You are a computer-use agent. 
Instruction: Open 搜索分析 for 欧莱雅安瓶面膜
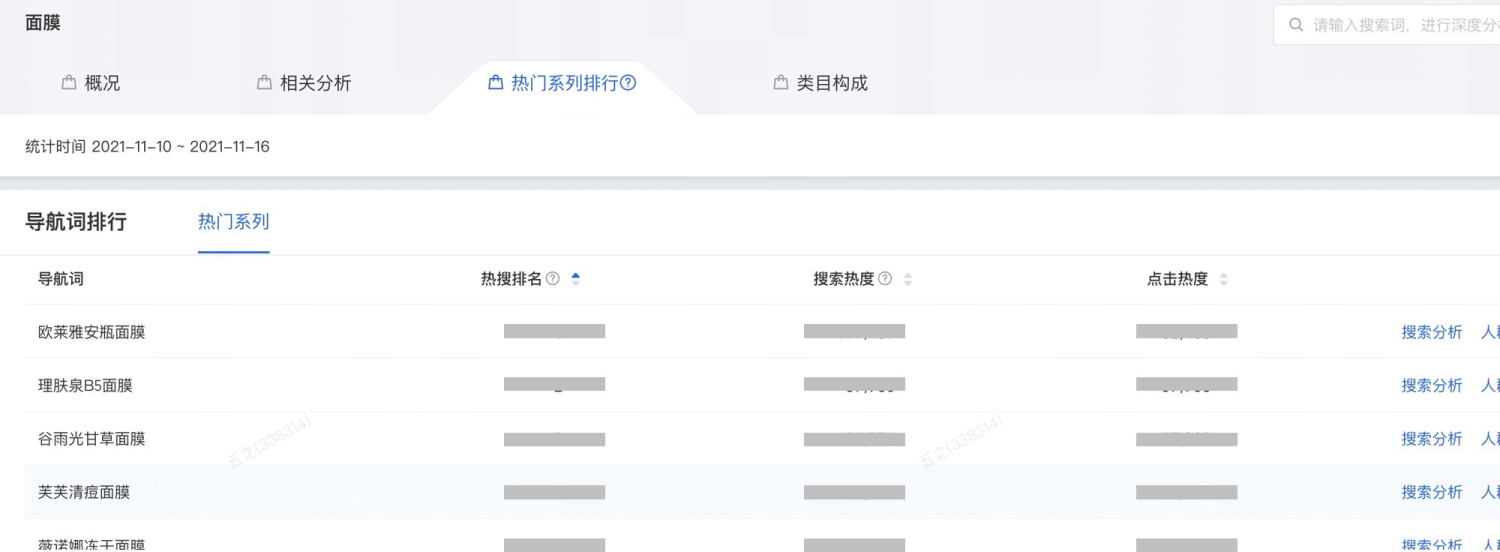pyautogui.click(x=1432, y=332)
